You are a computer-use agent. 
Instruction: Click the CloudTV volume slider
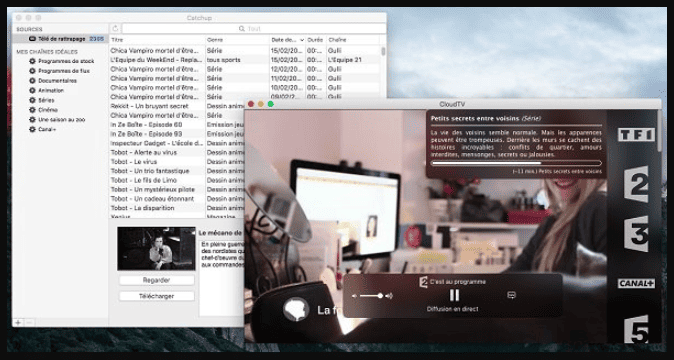pos(371,296)
